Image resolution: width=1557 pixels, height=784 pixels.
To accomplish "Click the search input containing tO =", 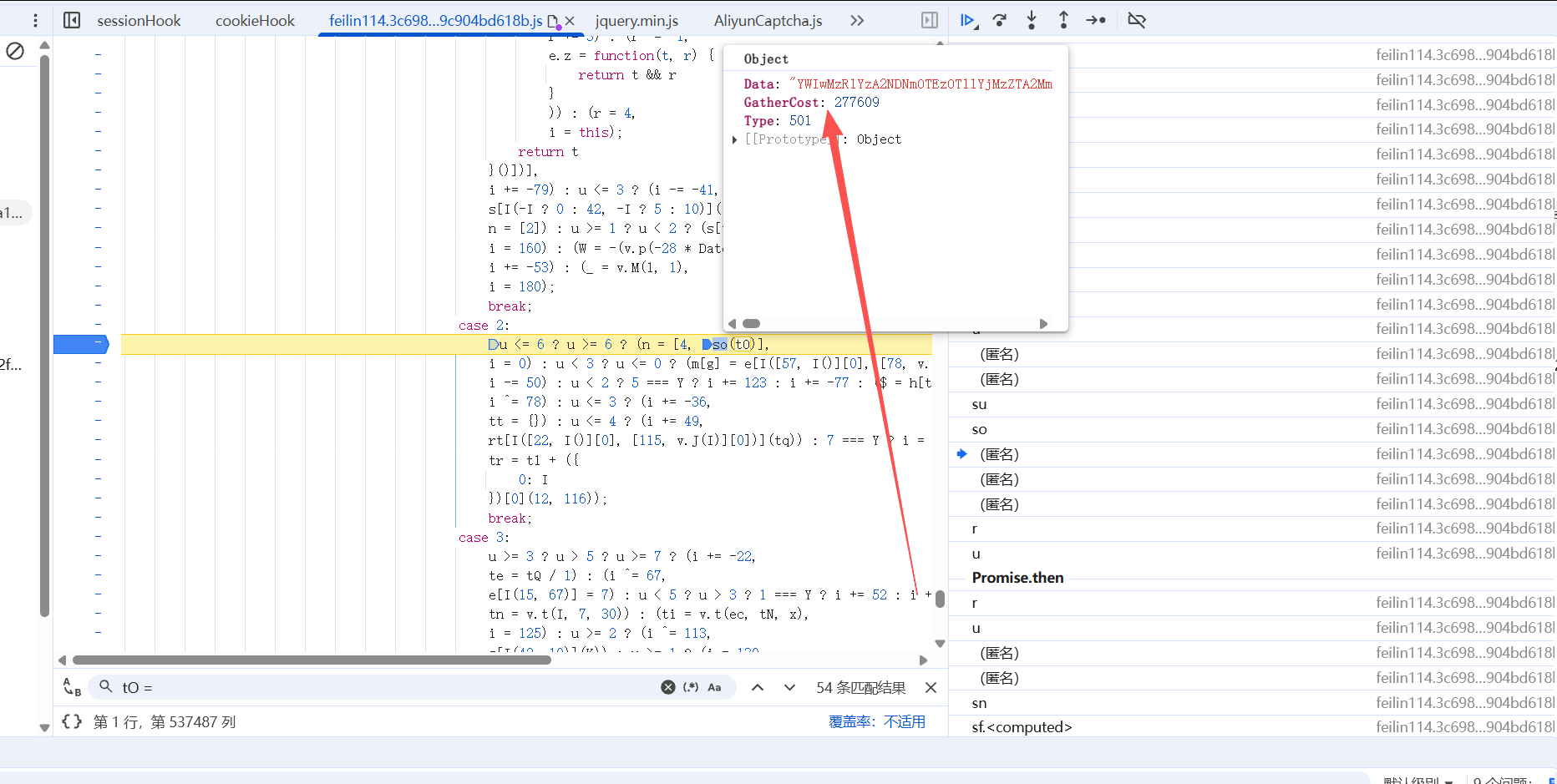I will tap(384, 687).
